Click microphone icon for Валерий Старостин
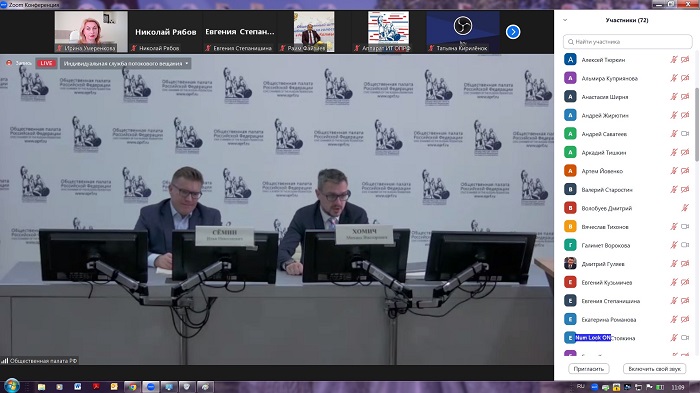The height and width of the screenshot is (393, 700). pyautogui.click(x=674, y=189)
